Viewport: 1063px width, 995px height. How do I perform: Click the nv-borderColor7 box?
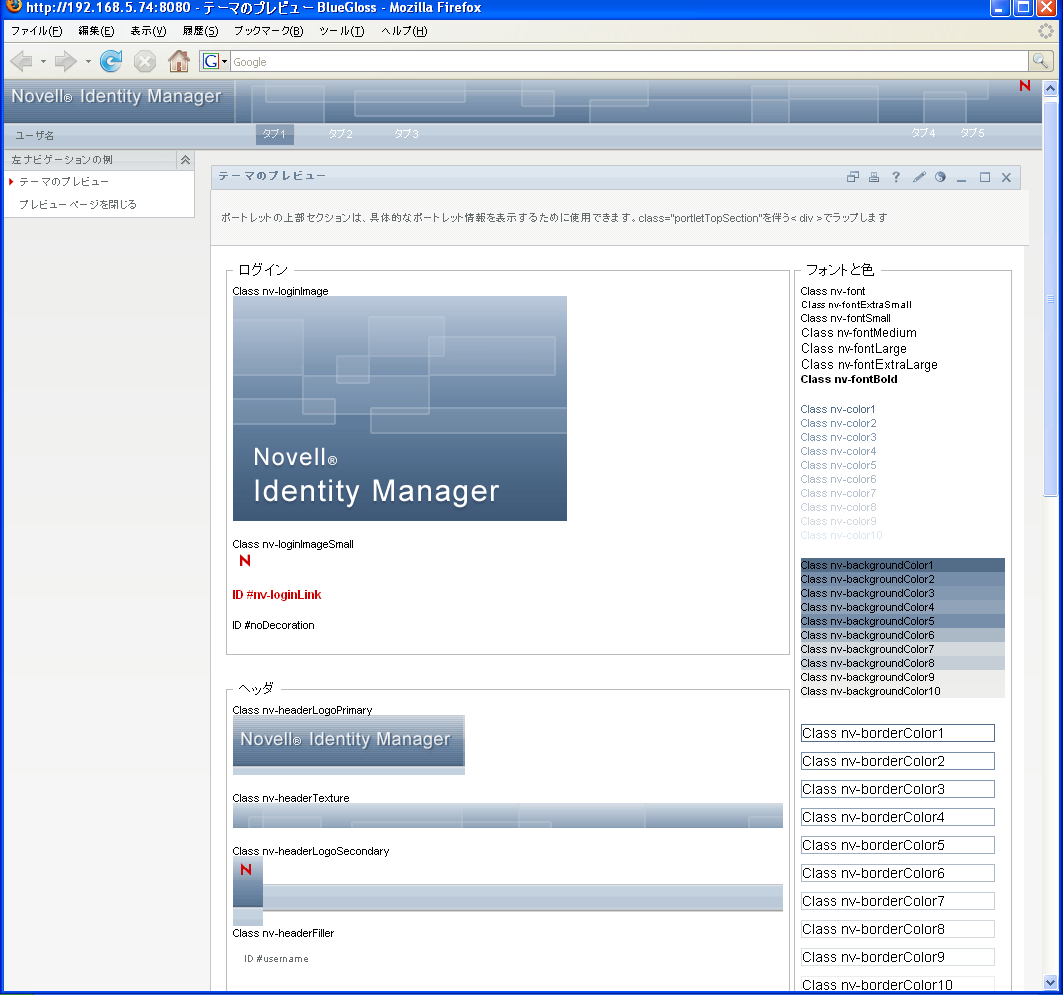(x=898, y=901)
